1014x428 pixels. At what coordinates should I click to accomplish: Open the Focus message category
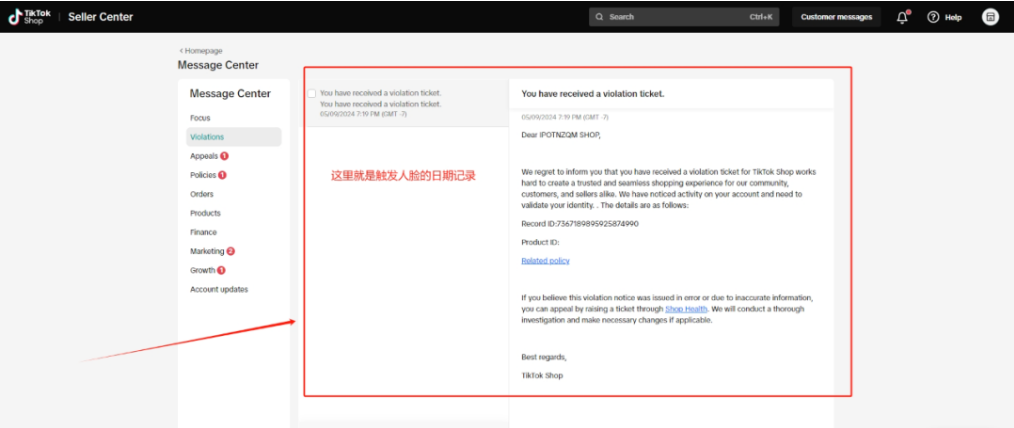coord(200,118)
